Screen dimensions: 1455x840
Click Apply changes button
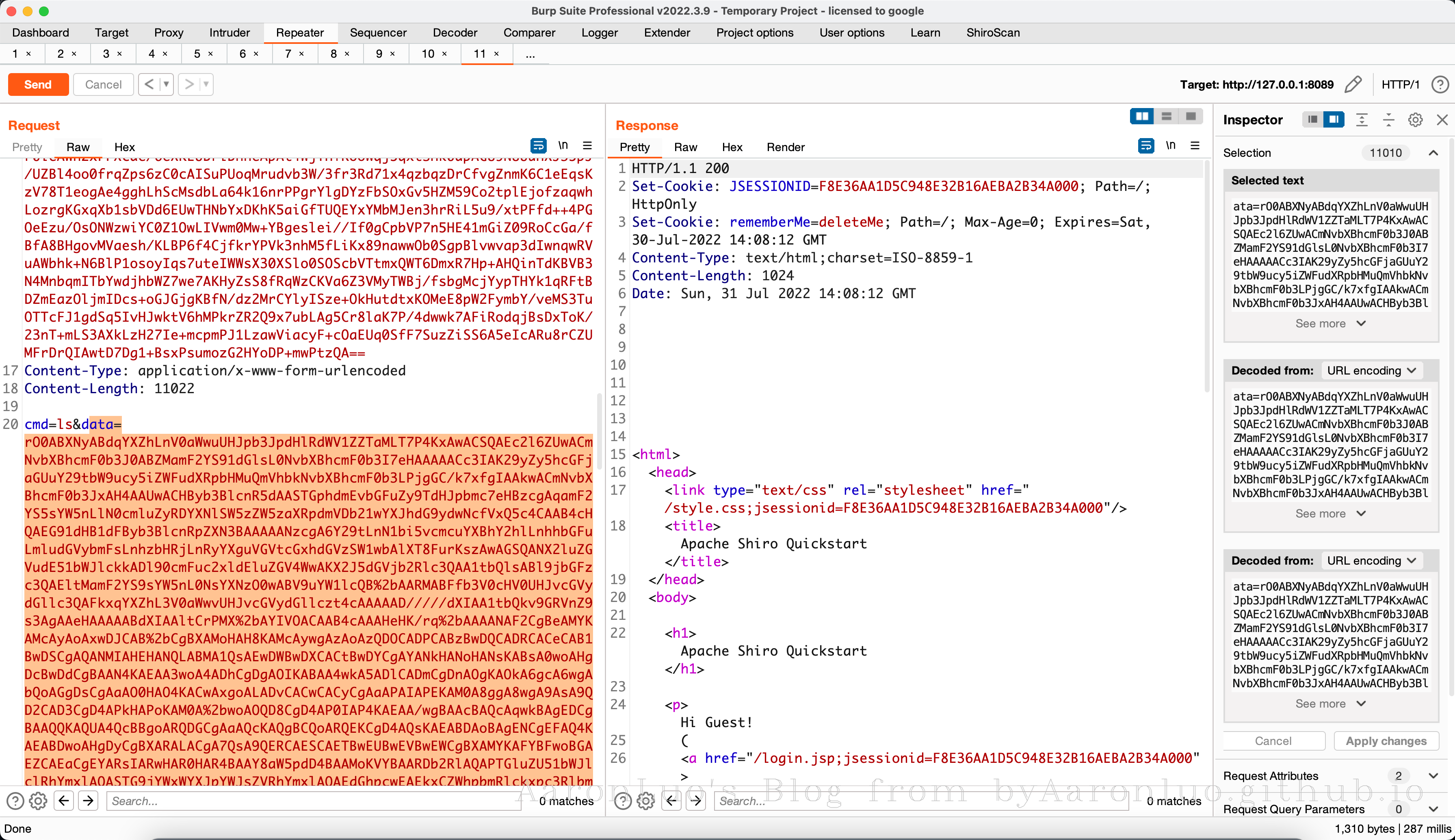coord(1386,741)
